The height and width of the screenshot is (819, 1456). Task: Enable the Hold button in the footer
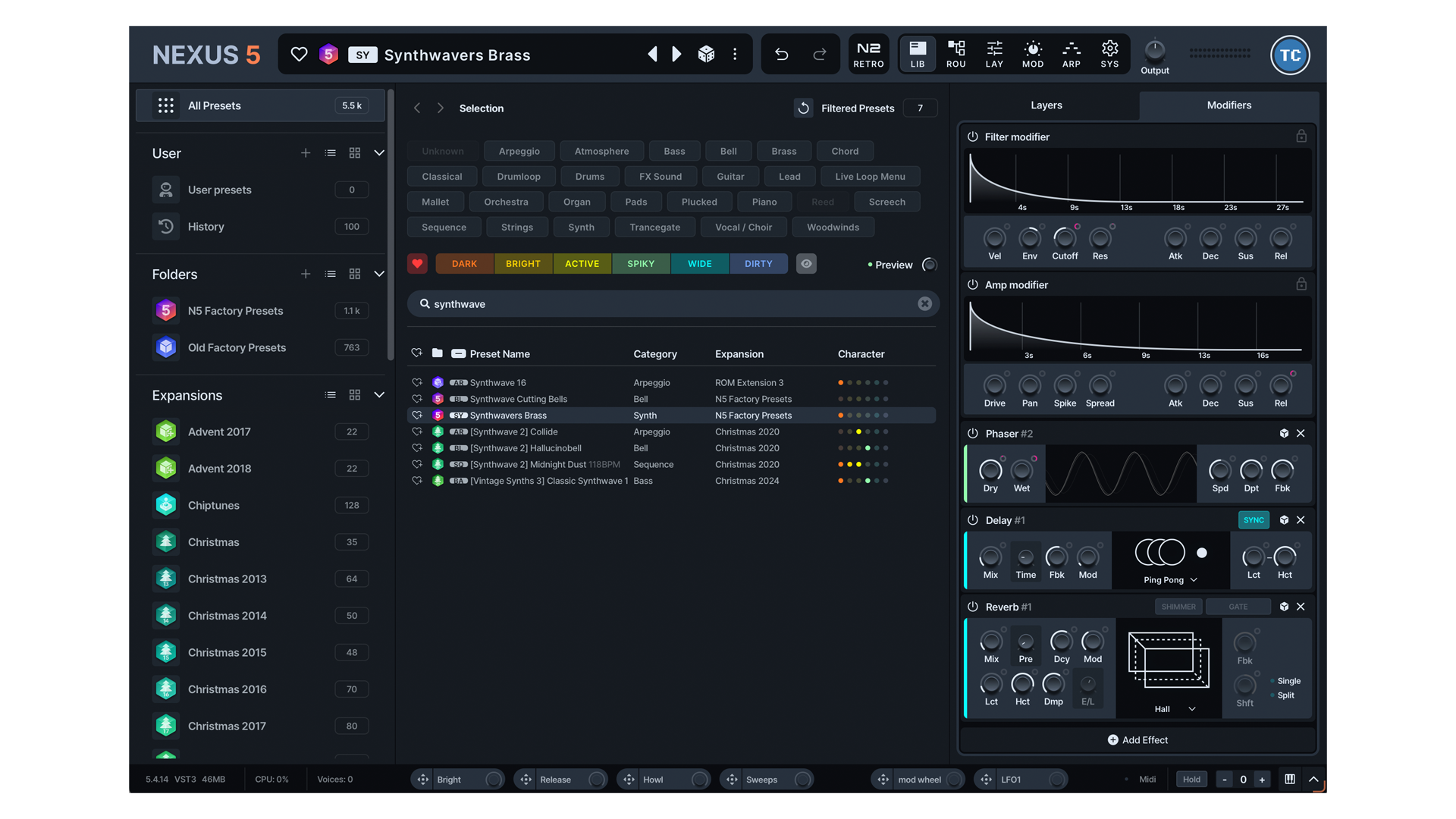[1191, 780]
